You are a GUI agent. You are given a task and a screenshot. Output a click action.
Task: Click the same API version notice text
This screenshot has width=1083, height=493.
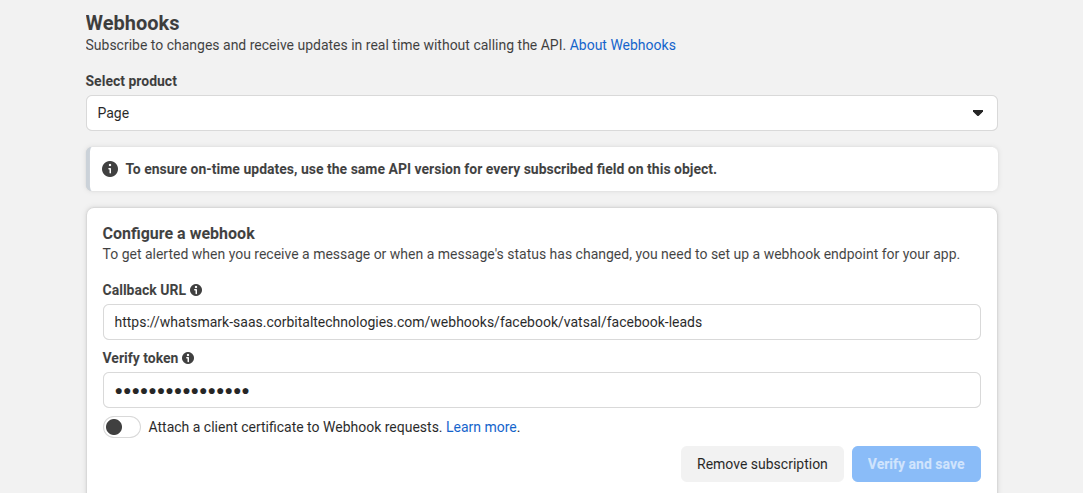point(421,169)
